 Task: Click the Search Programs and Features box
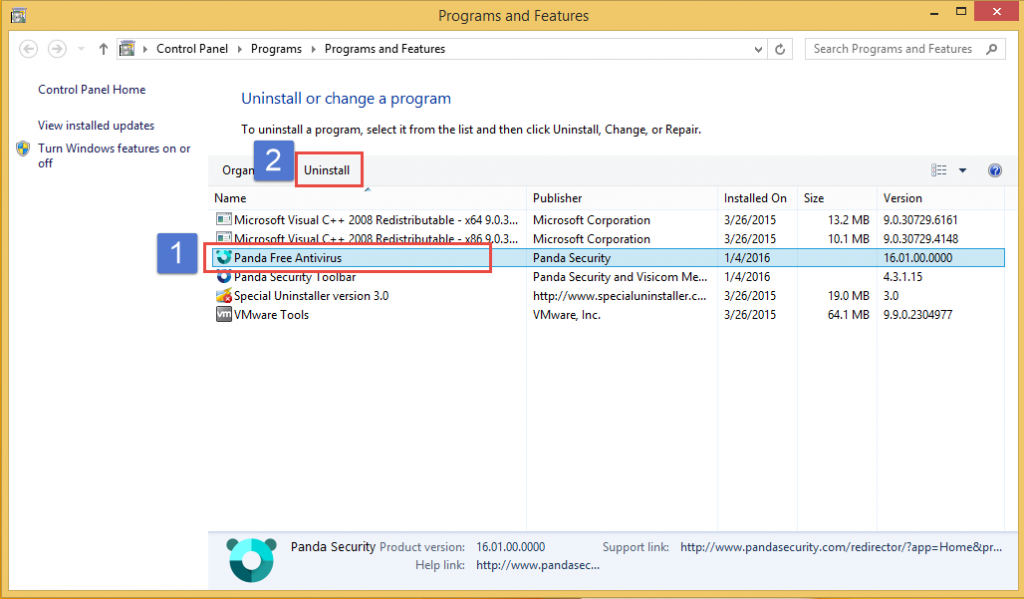point(905,49)
